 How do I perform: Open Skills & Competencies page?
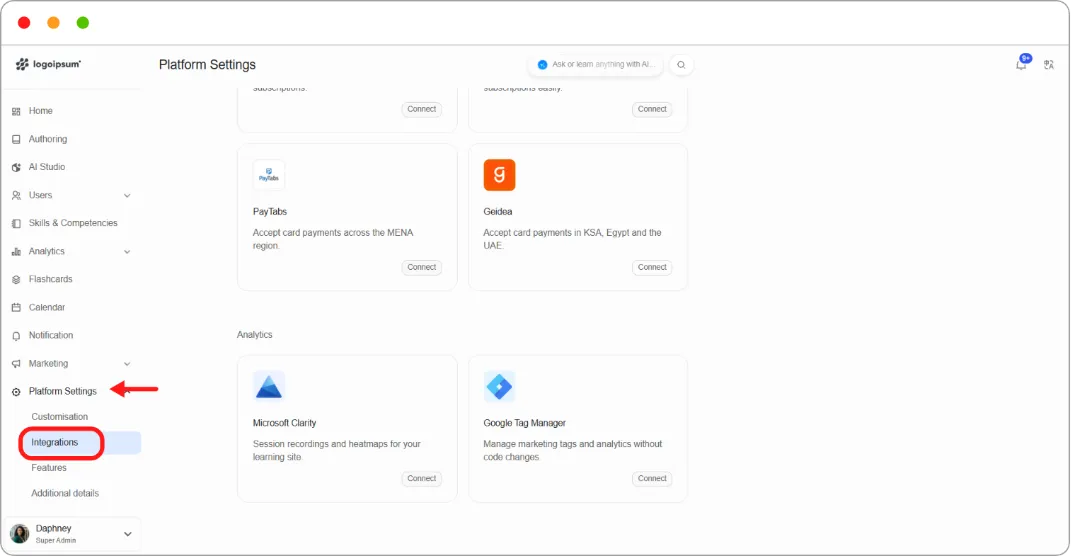point(73,223)
